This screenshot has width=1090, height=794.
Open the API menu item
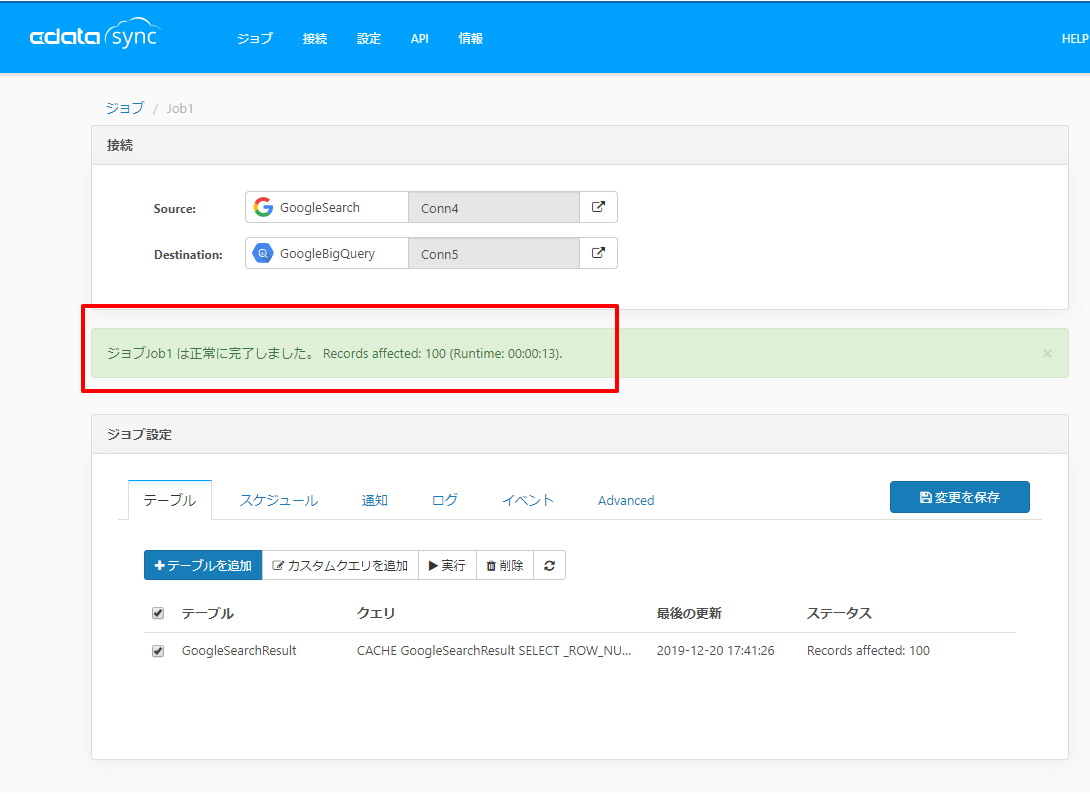420,39
